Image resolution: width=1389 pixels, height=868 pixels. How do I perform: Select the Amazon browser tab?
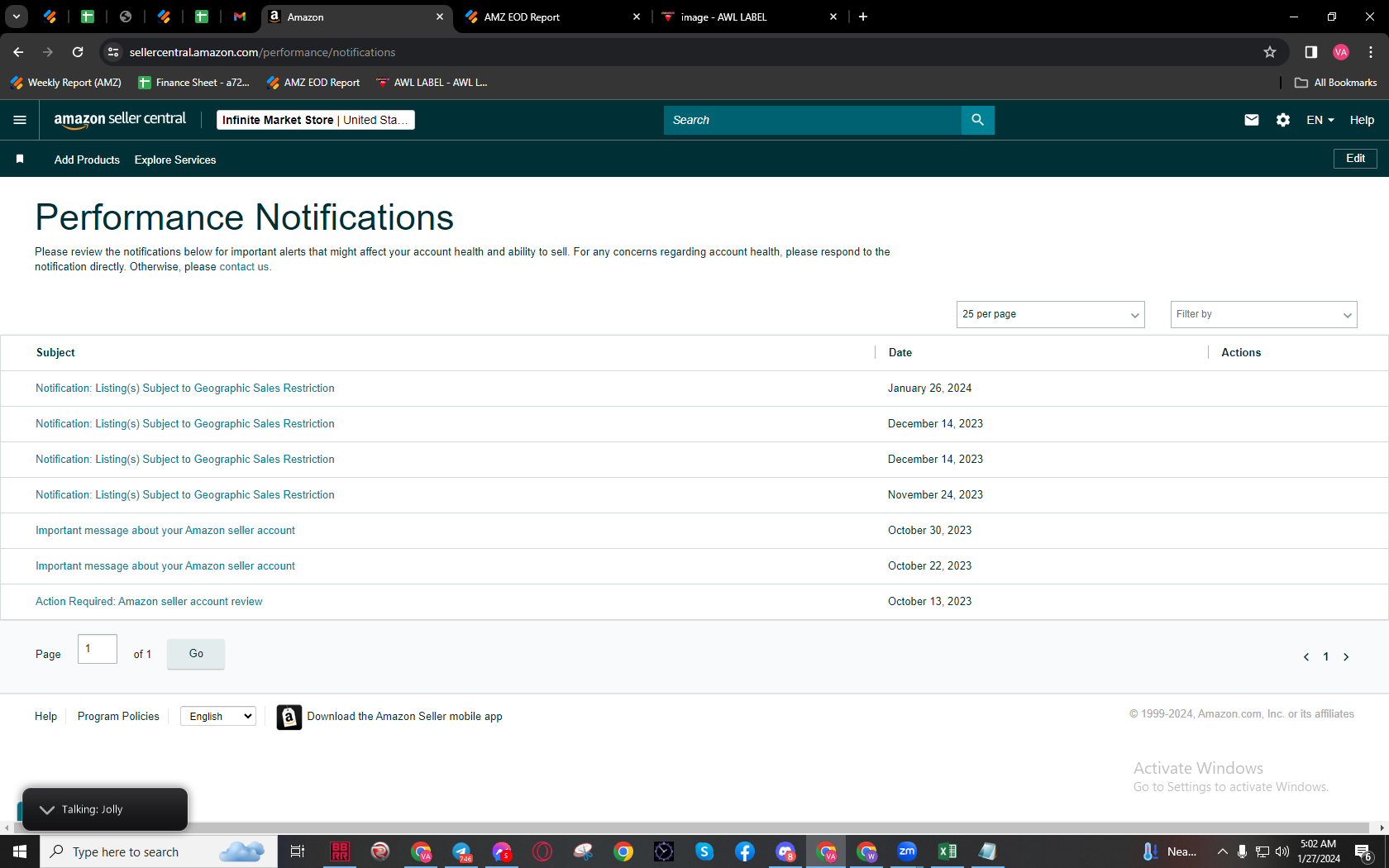coord(356,17)
